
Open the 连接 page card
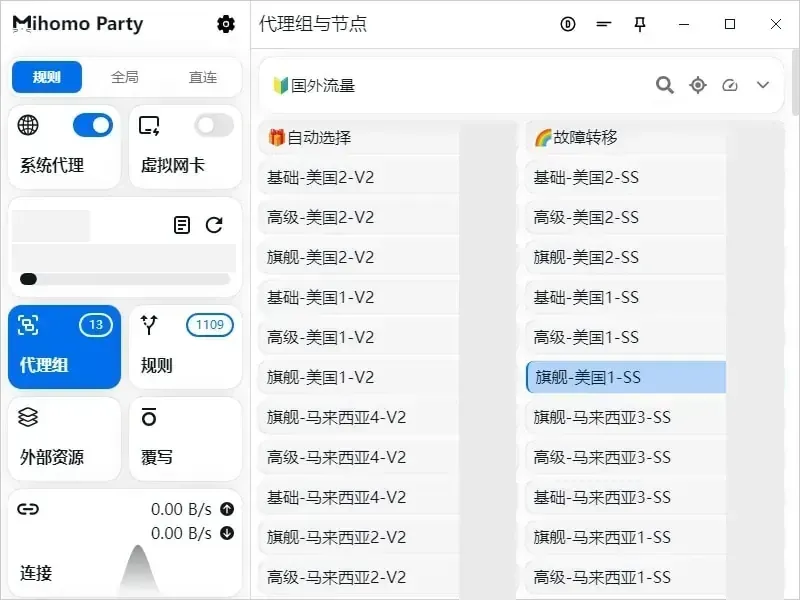point(125,543)
